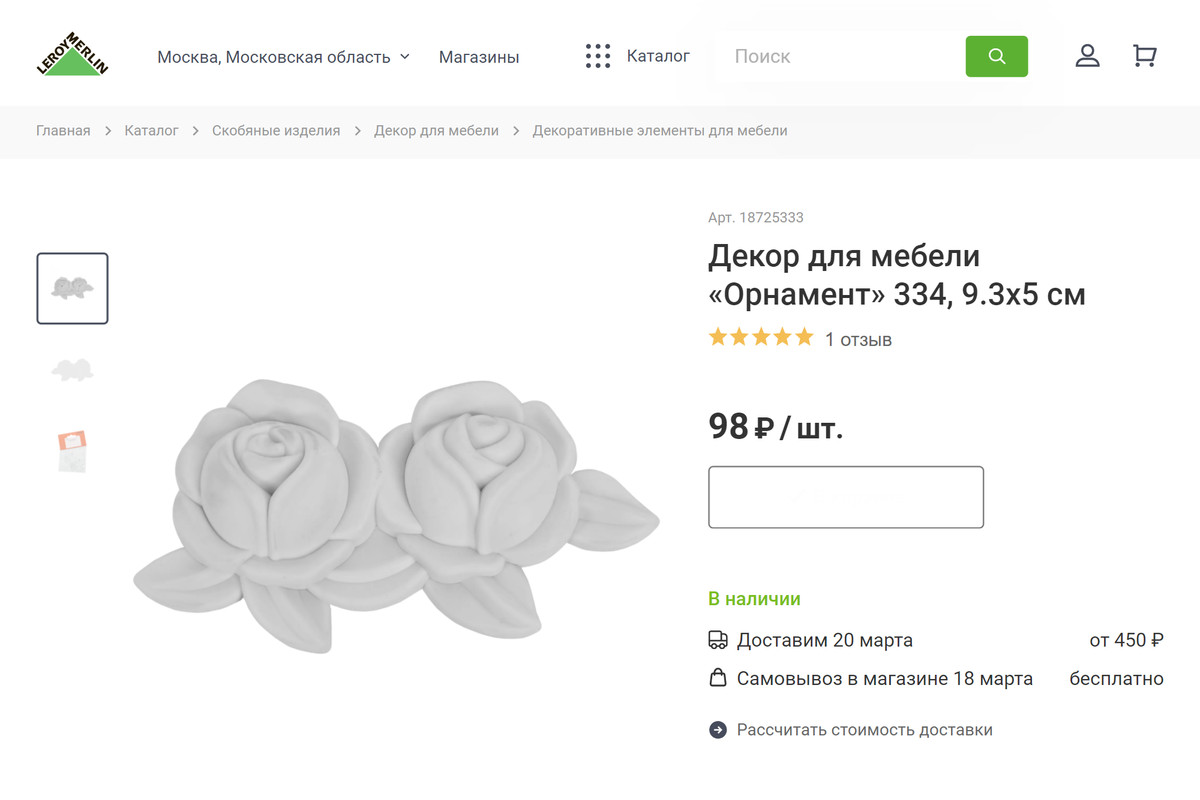
Task: Expand the Москва region selector
Action: click(283, 57)
